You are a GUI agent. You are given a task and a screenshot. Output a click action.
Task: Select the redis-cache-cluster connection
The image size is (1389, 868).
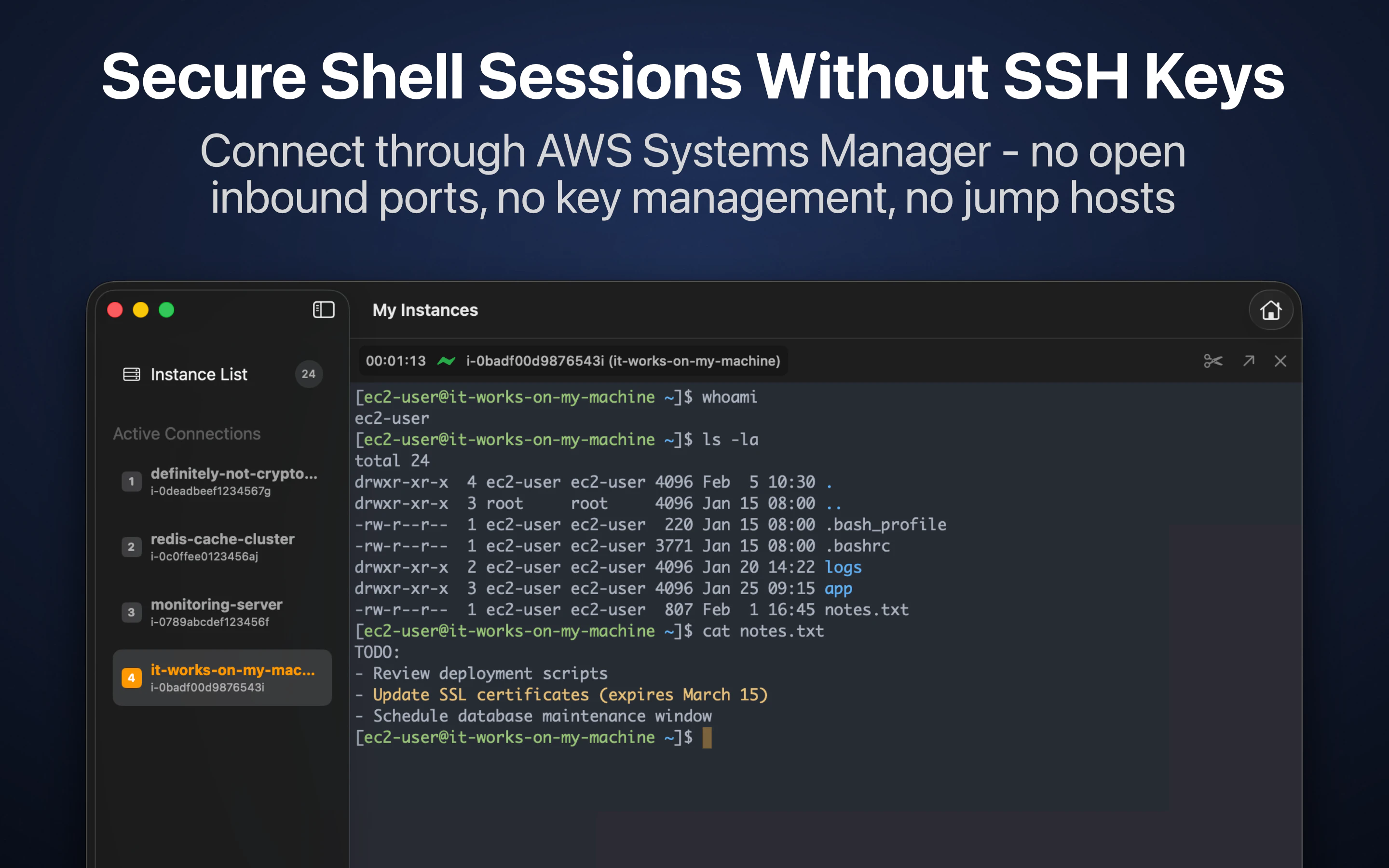[x=223, y=546]
